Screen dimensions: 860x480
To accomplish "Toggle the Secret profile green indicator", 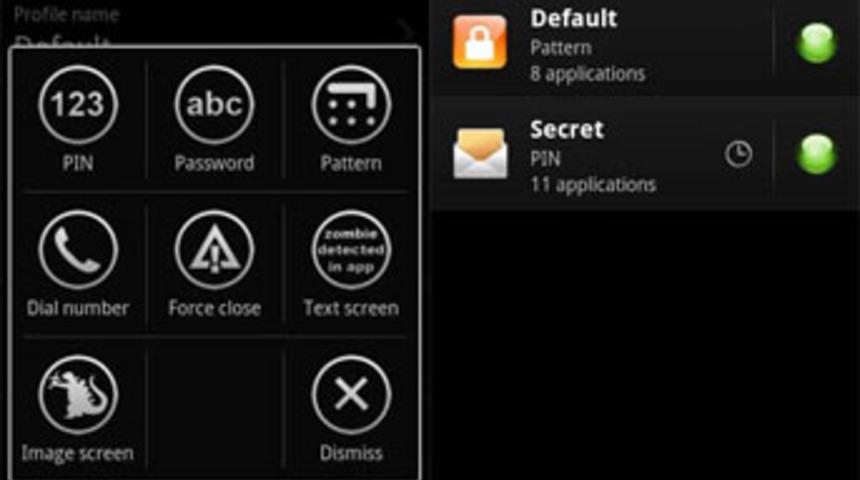I will [816, 154].
